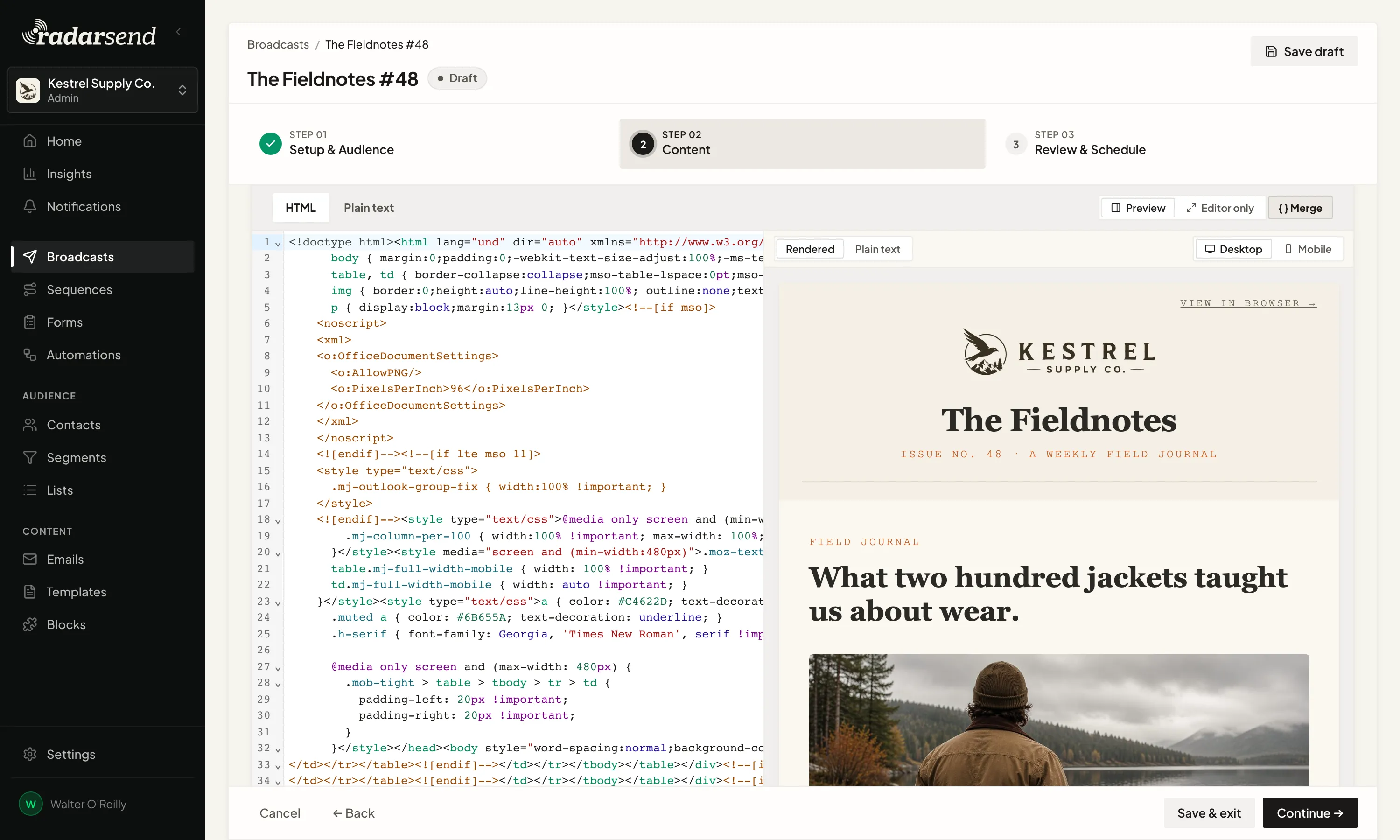Click Cancel at the bottom

[280, 813]
